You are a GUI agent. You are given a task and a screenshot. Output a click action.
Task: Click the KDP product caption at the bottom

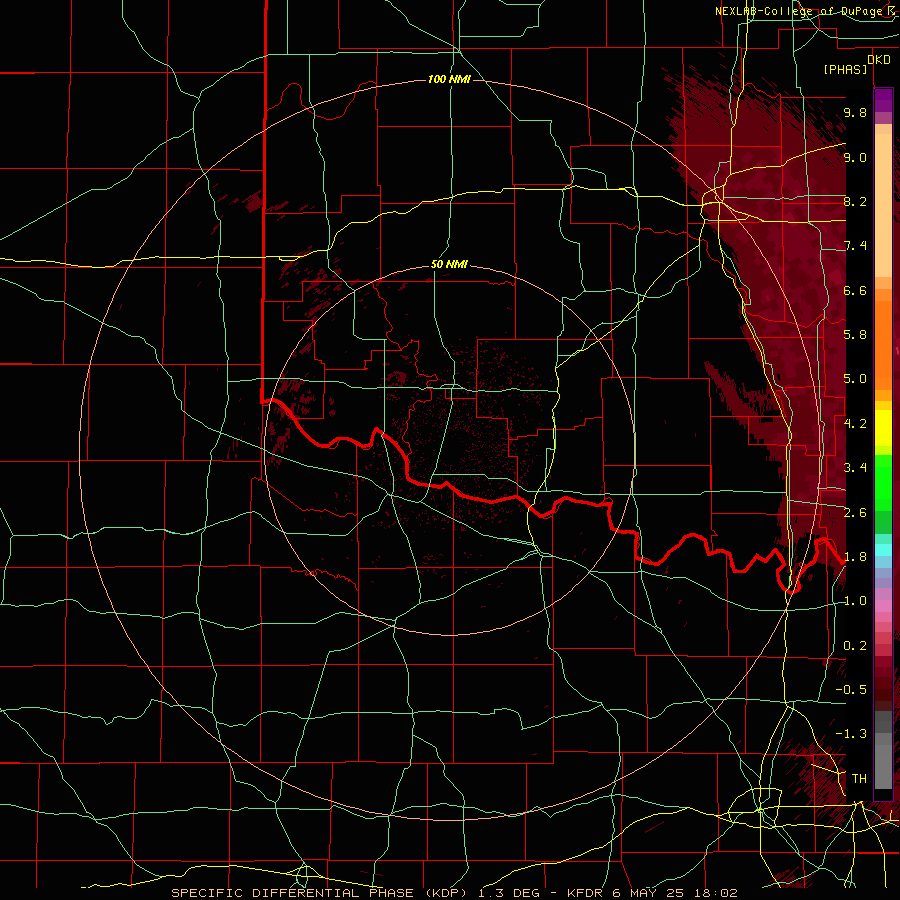point(454,893)
